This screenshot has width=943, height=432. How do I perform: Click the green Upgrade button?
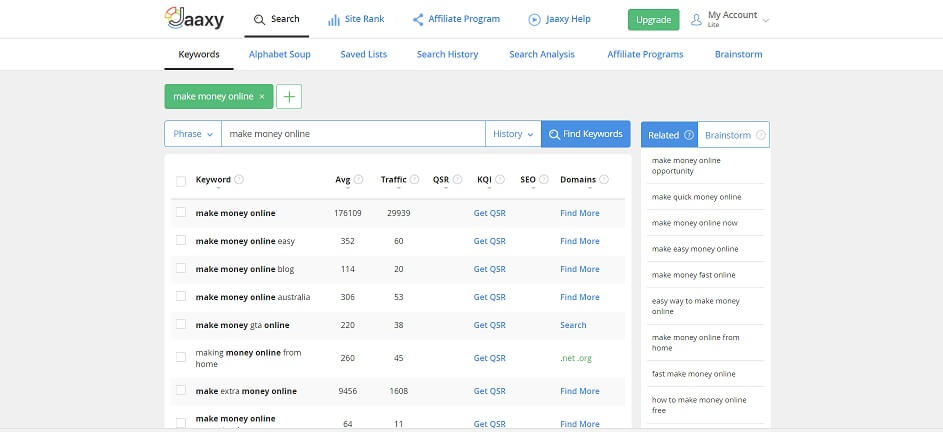[x=654, y=20]
